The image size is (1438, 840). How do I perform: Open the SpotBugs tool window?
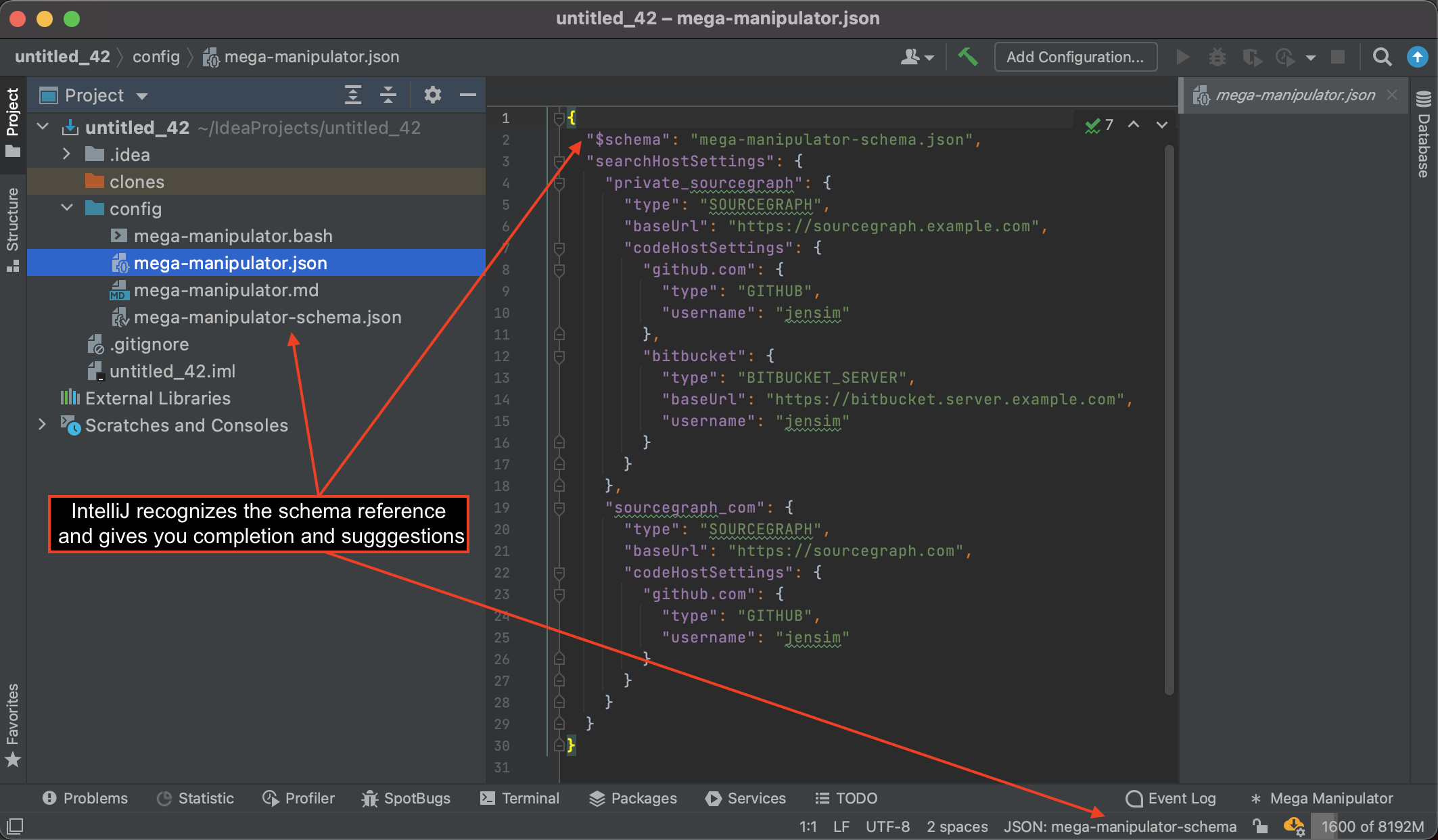[x=406, y=798]
